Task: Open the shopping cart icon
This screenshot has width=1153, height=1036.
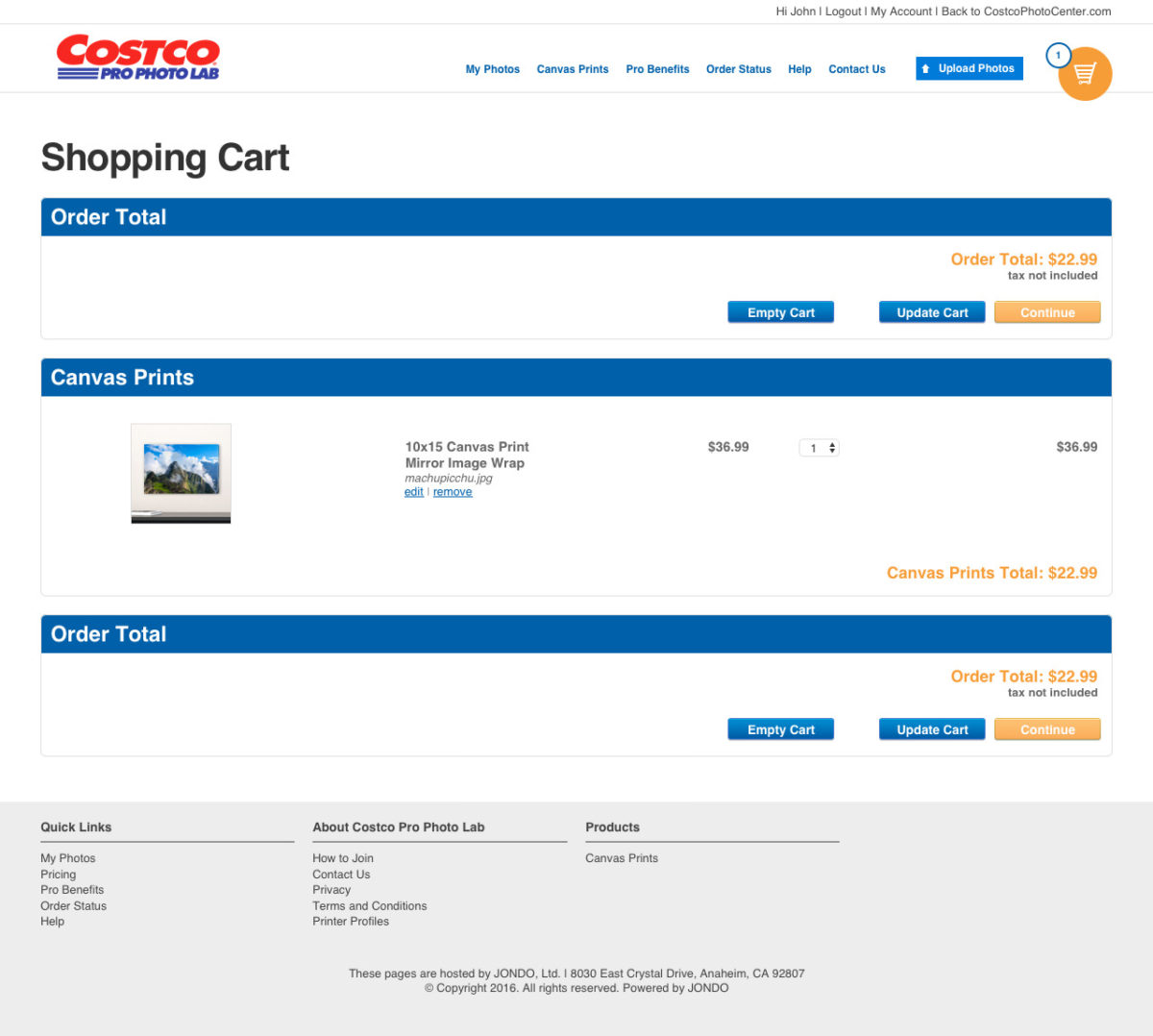Action: [x=1085, y=73]
